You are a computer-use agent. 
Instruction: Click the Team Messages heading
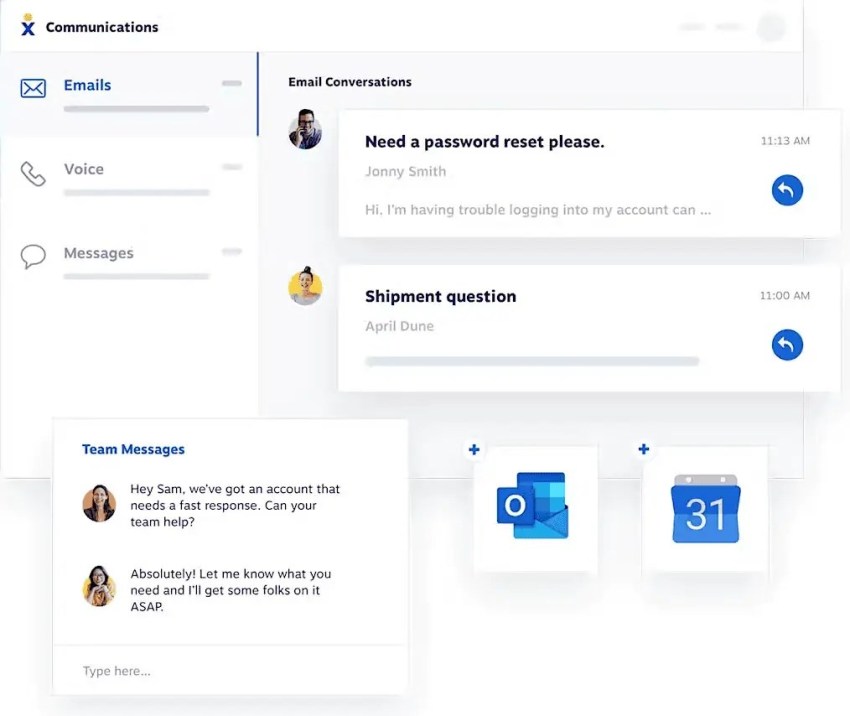coord(133,449)
